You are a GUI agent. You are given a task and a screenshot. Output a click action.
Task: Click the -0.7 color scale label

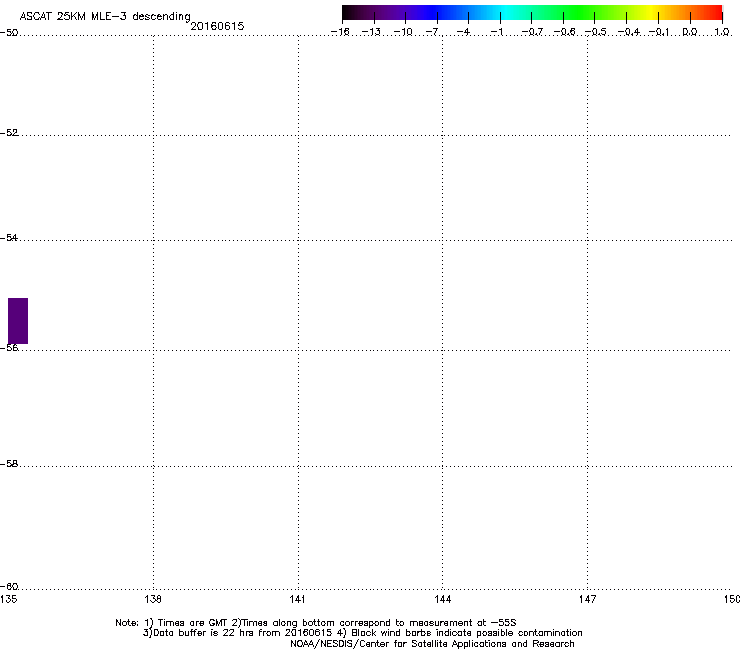pyautogui.click(x=532, y=32)
